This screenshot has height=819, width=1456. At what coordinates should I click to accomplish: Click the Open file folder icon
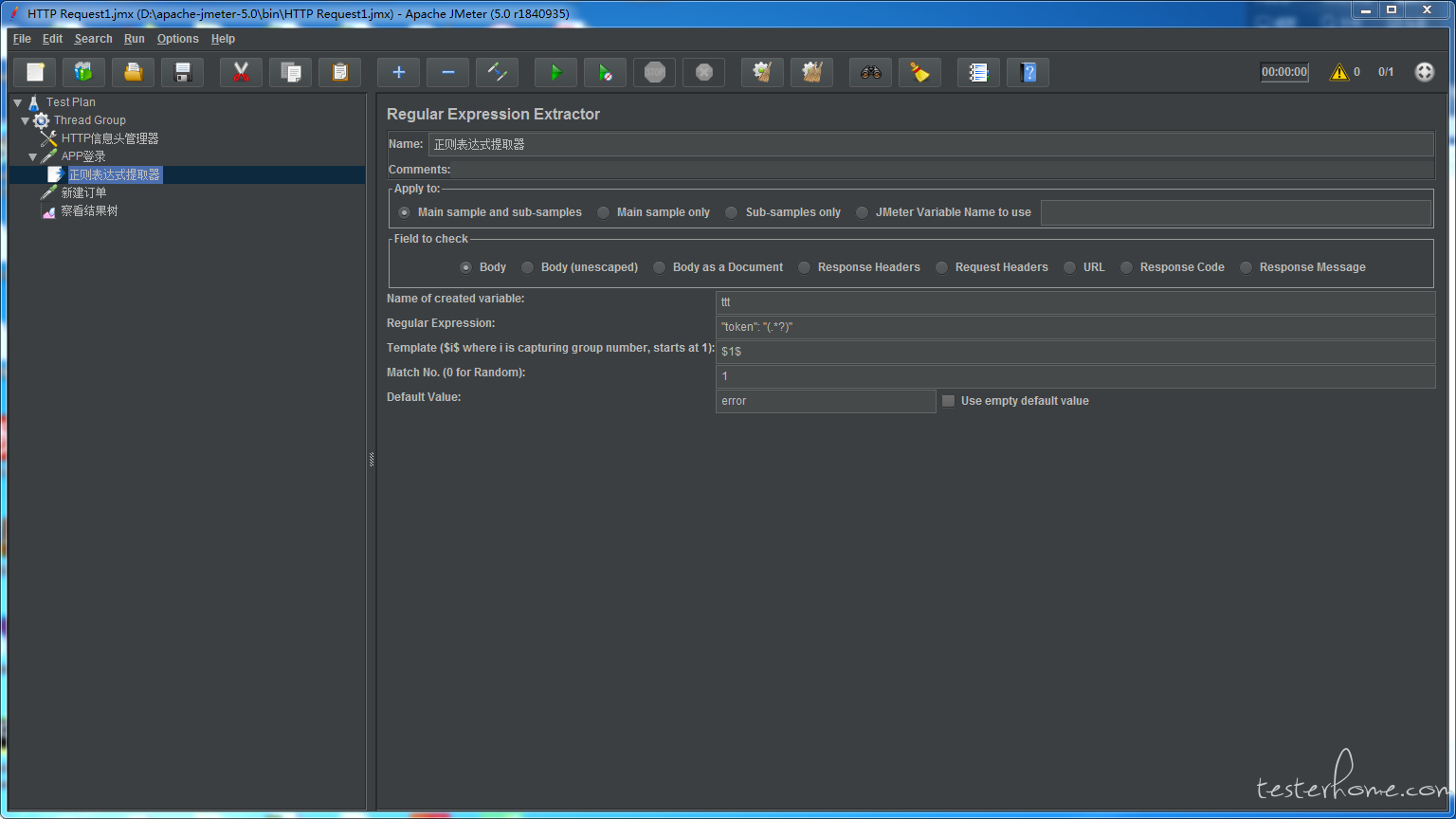134,72
